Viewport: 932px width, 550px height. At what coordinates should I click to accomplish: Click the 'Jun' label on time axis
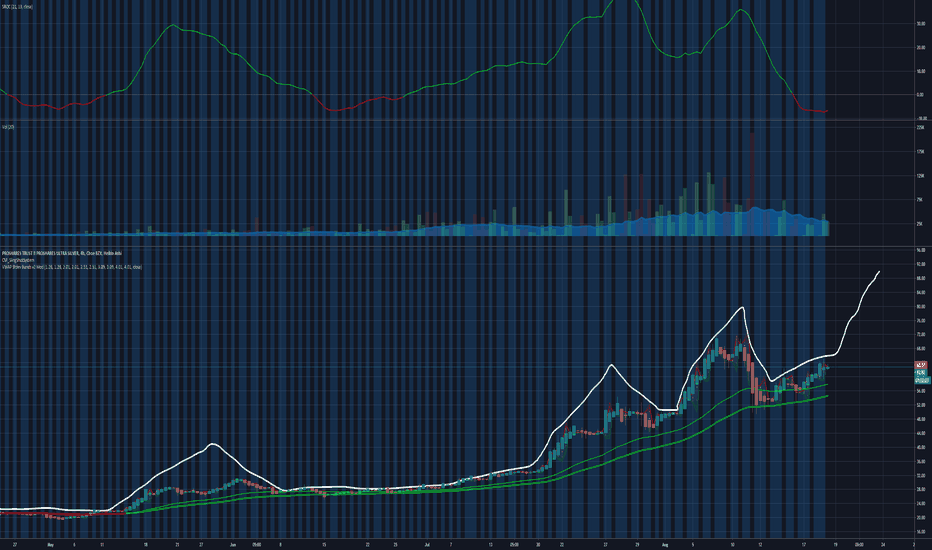(232, 544)
